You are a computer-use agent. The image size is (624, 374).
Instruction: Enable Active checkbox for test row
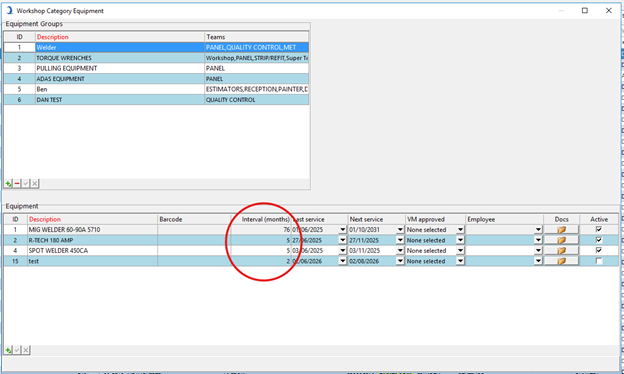click(599, 261)
